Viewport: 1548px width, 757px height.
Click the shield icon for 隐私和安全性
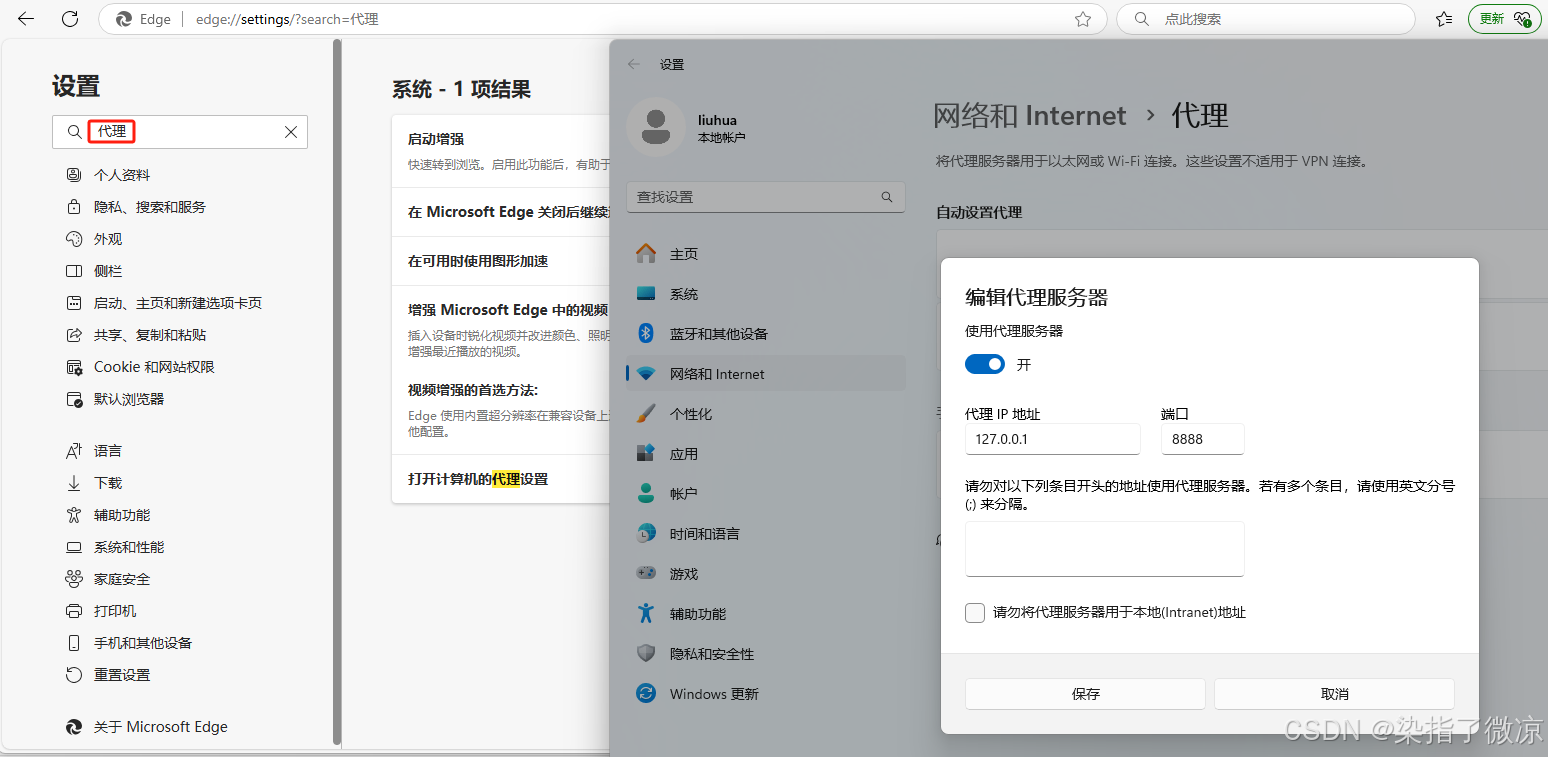coord(646,654)
